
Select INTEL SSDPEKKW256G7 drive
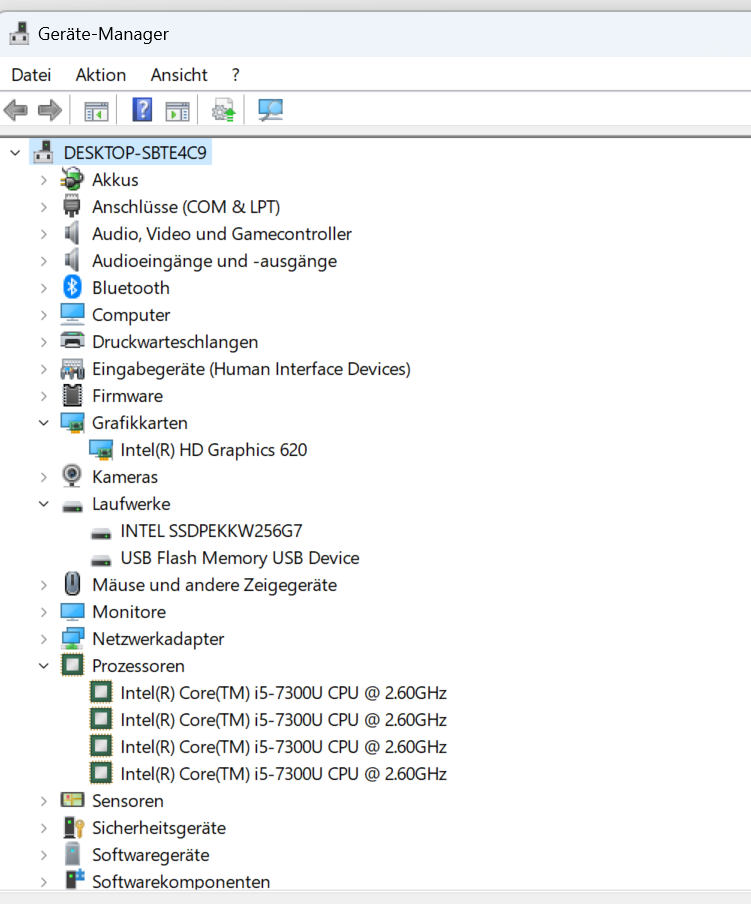pos(212,531)
